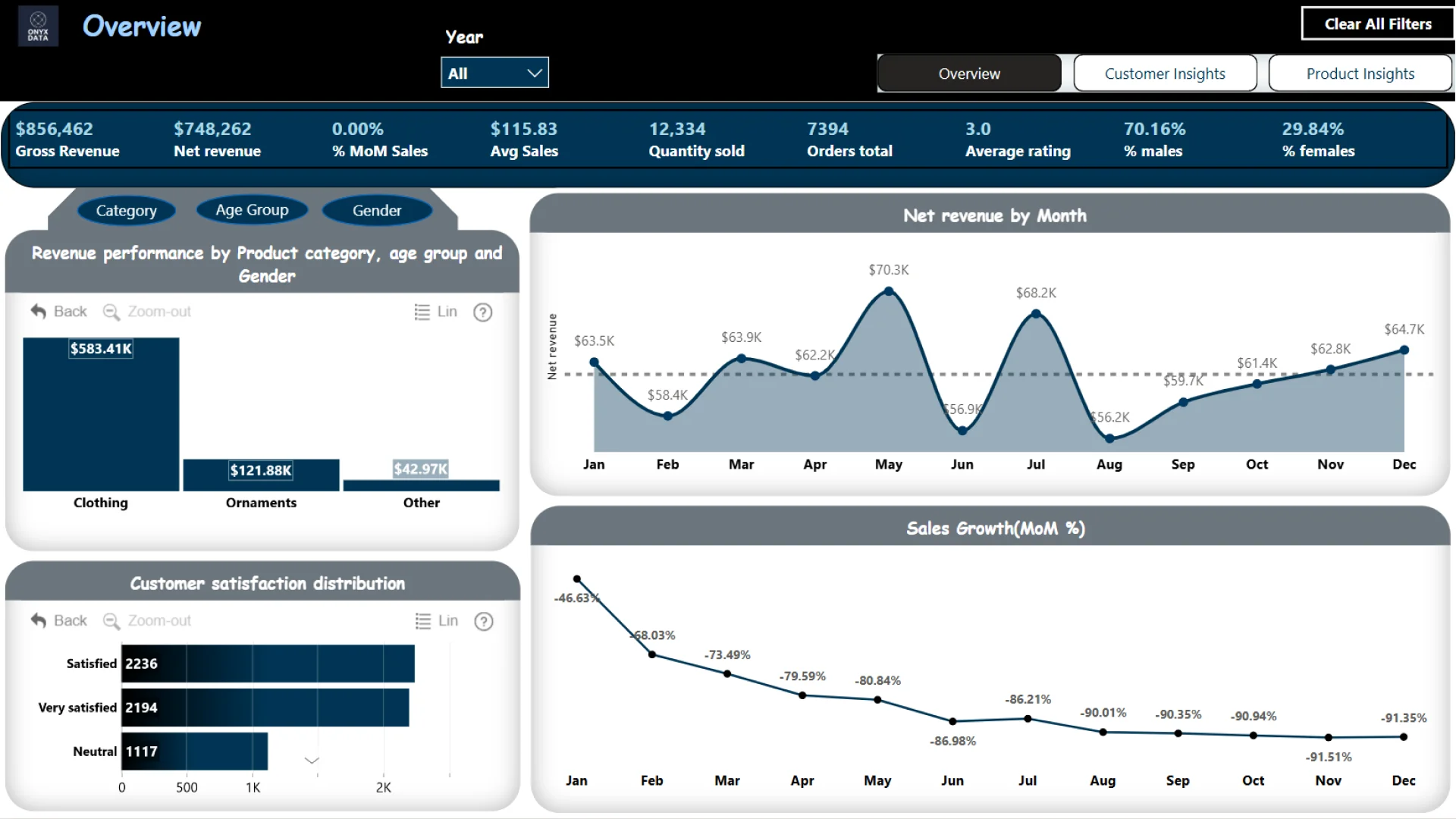Click the Nov sales growth point -91.51%
This screenshot has height=819, width=1456.
click(x=1328, y=737)
